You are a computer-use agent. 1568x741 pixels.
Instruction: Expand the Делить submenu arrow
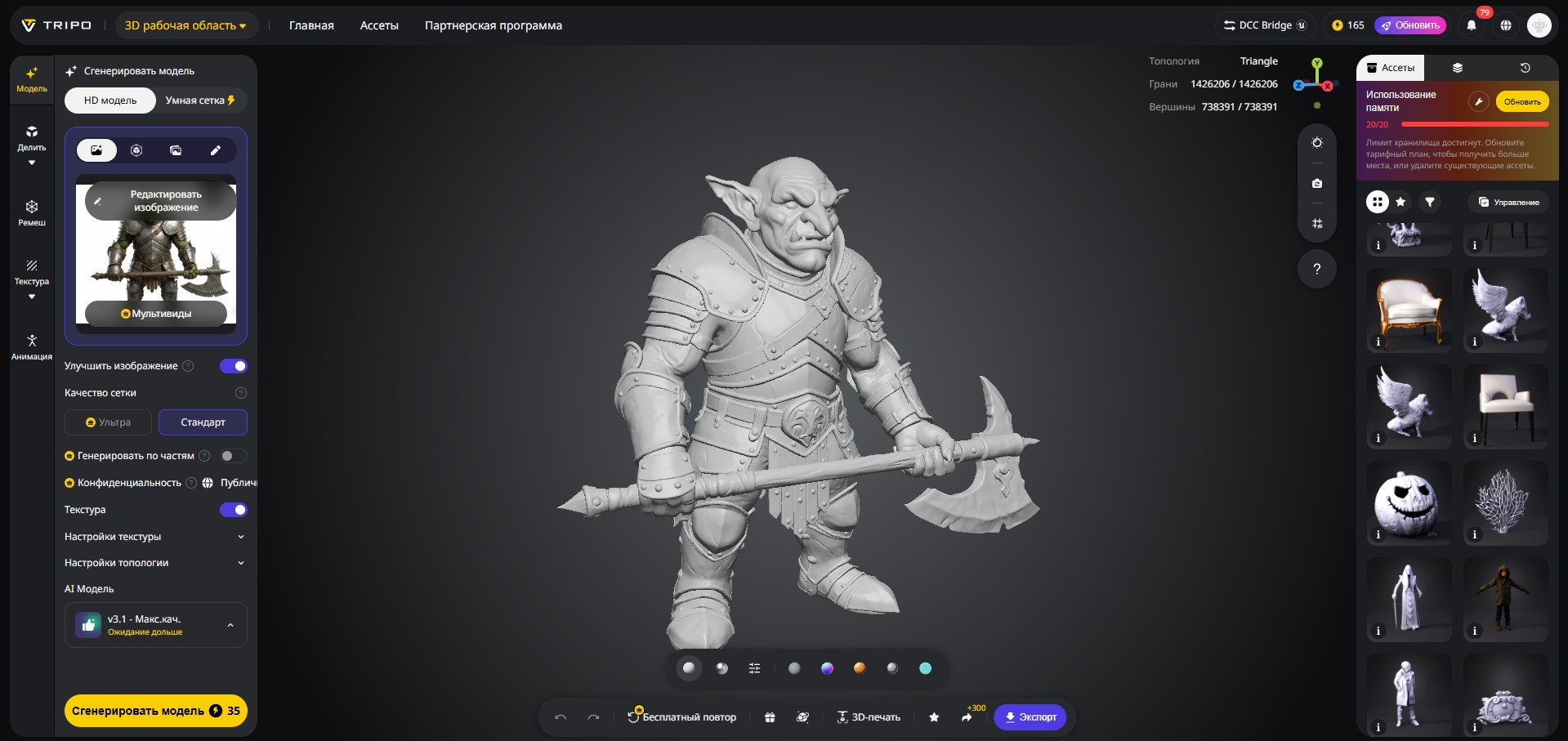click(32, 163)
